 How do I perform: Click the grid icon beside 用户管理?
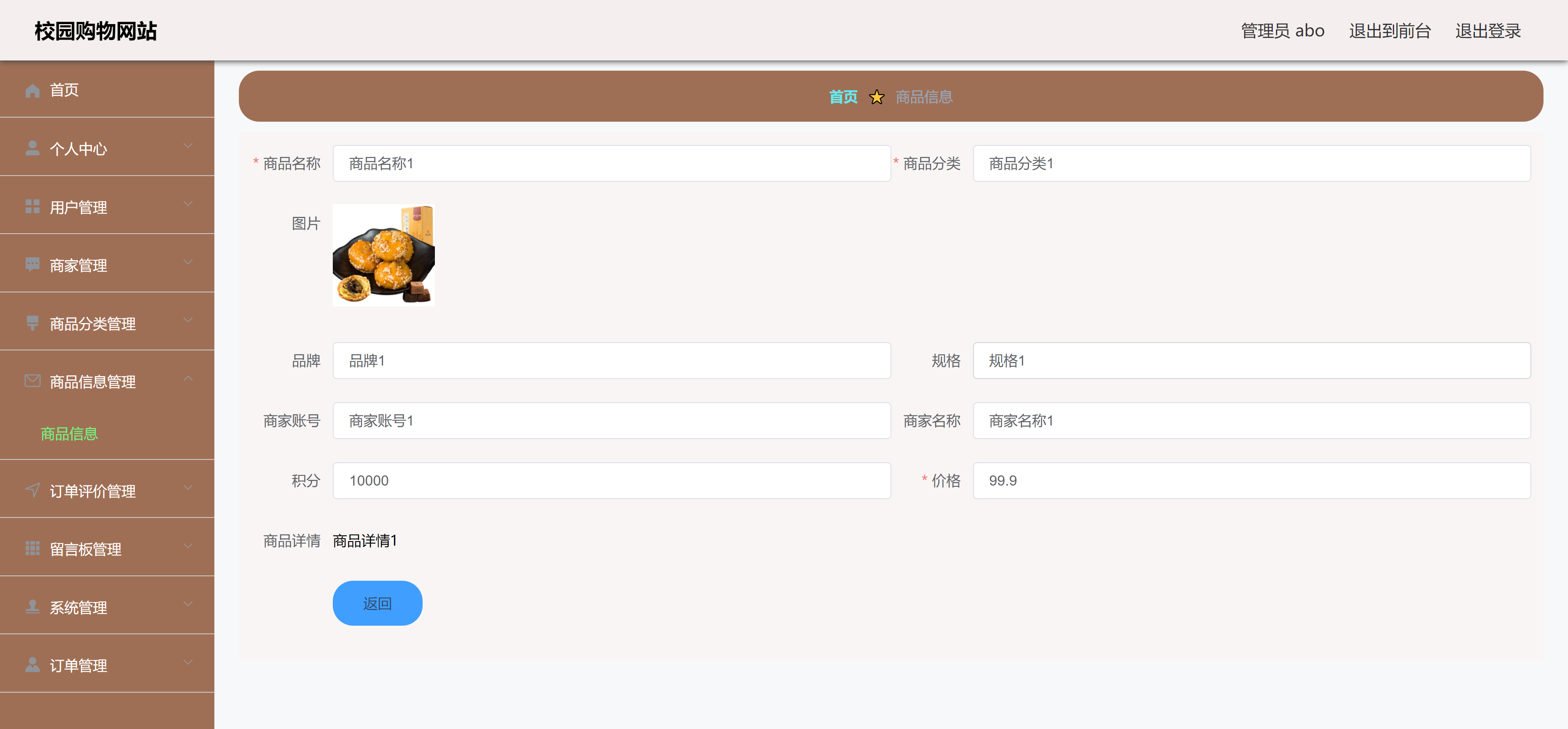click(x=32, y=207)
